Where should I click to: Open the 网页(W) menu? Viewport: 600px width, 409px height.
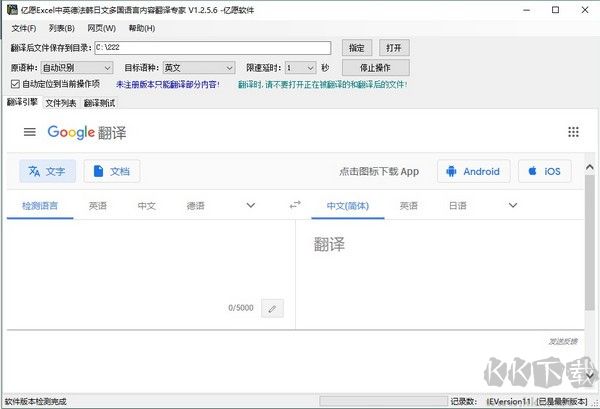[x=101, y=28]
